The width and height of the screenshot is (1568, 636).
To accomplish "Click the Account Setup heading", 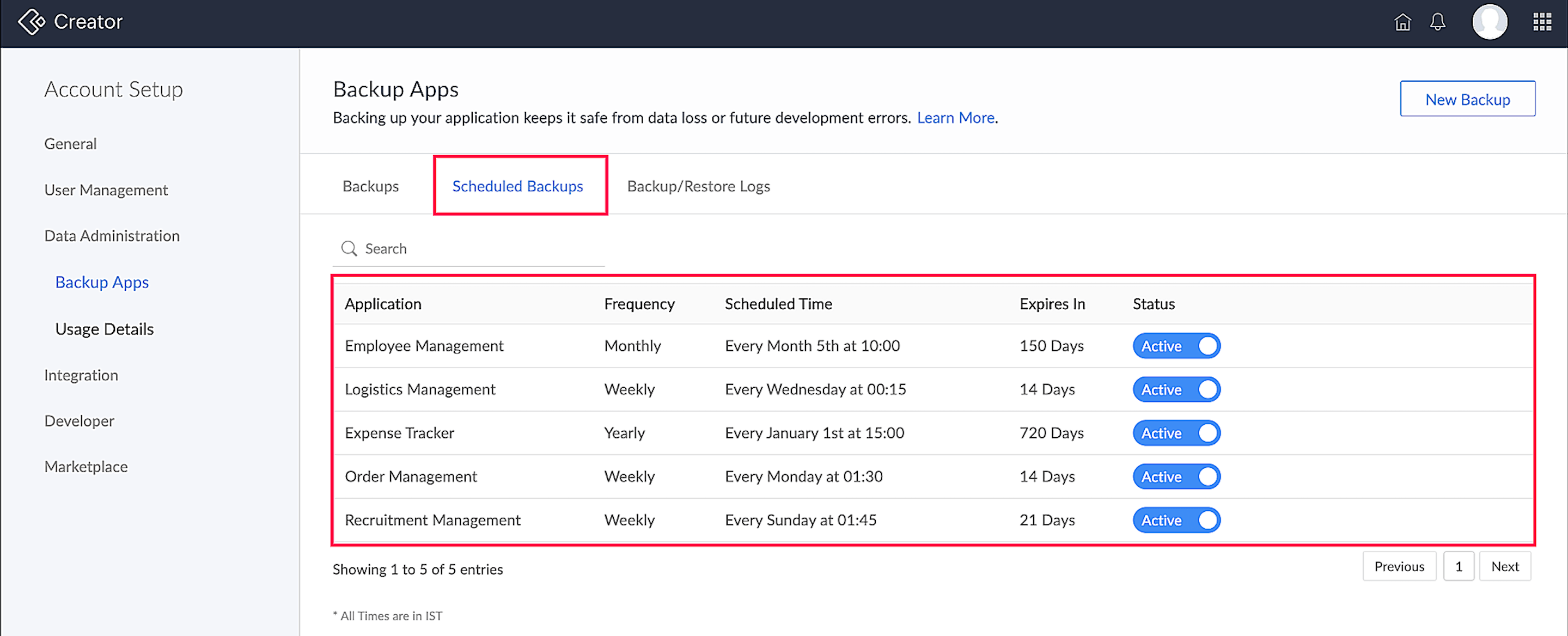I will click(x=113, y=89).
